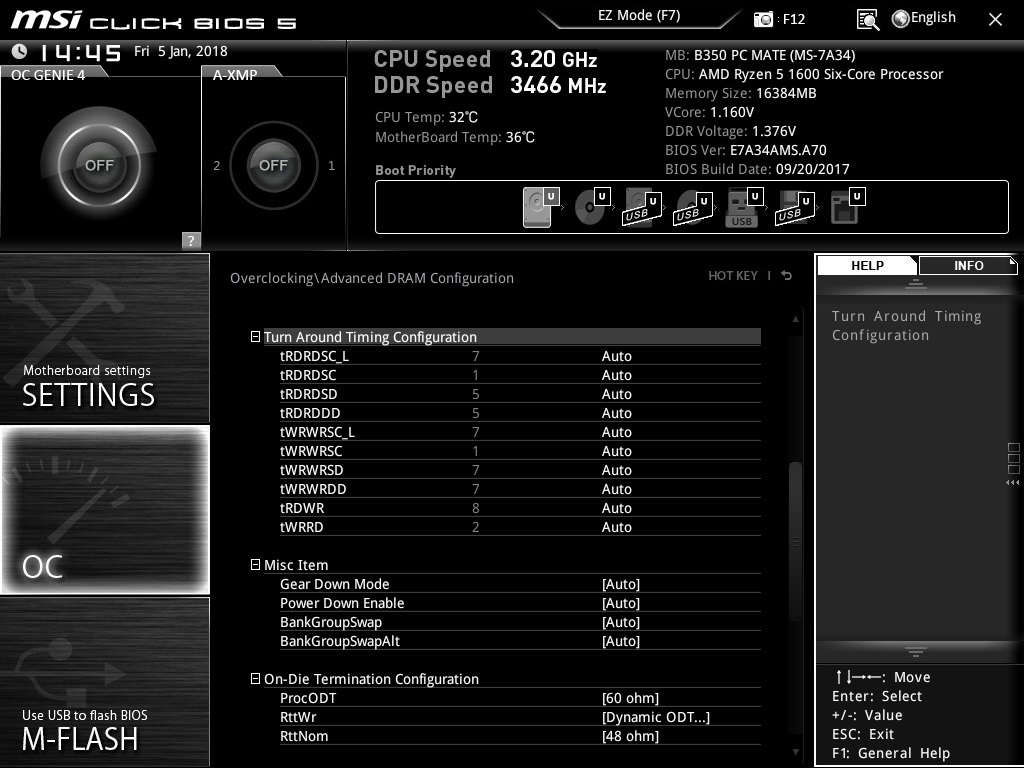1024x768 pixels.
Task: Click the Overclocking\Advanced DRAM Configuration breadcrumb
Action: point(372,278)
